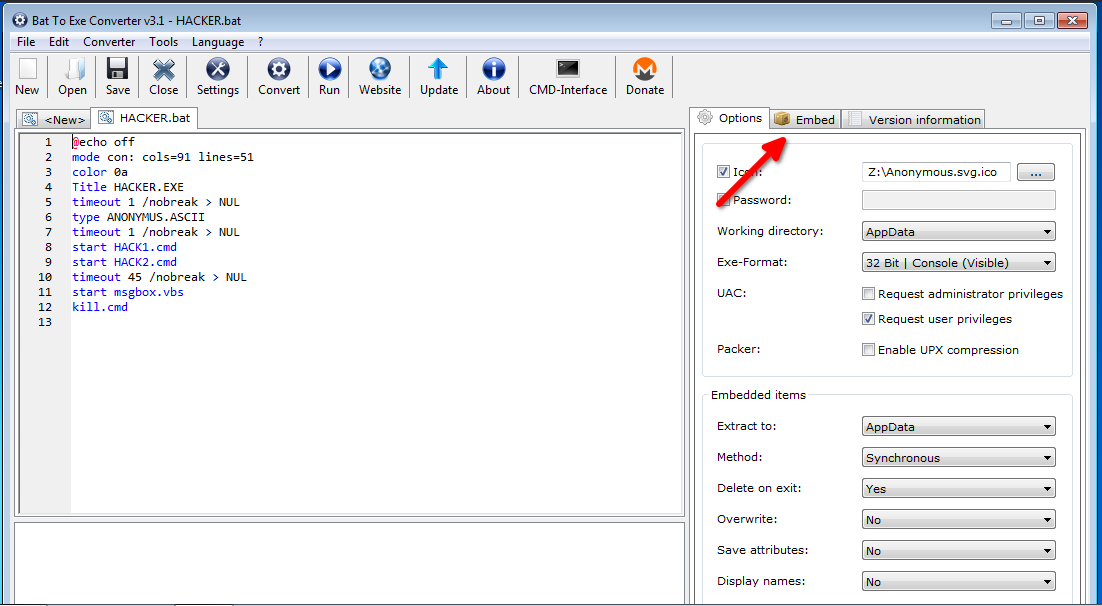Switch to the Embed tab
Image resolution: width=1102 pixels, height=606 pixels.
point(805,120)
